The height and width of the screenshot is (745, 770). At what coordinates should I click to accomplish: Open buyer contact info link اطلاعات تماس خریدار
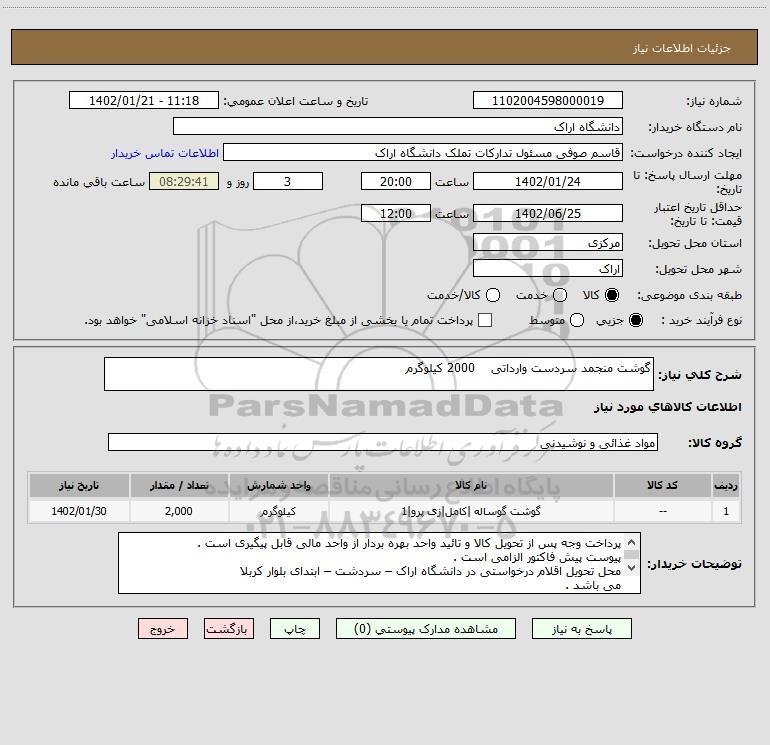pos(165,153)
